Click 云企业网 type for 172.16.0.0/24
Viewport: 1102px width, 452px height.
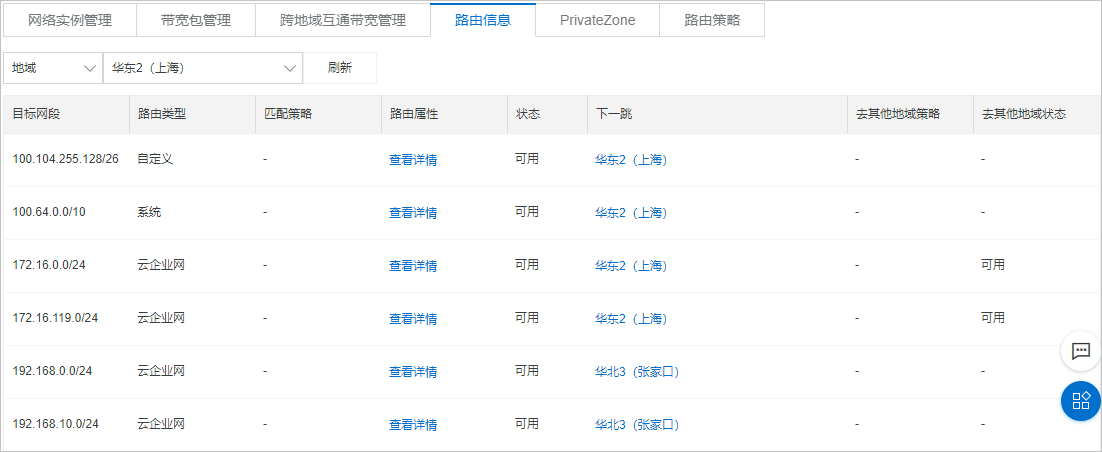pyautogui.click(x=161, y=265)
